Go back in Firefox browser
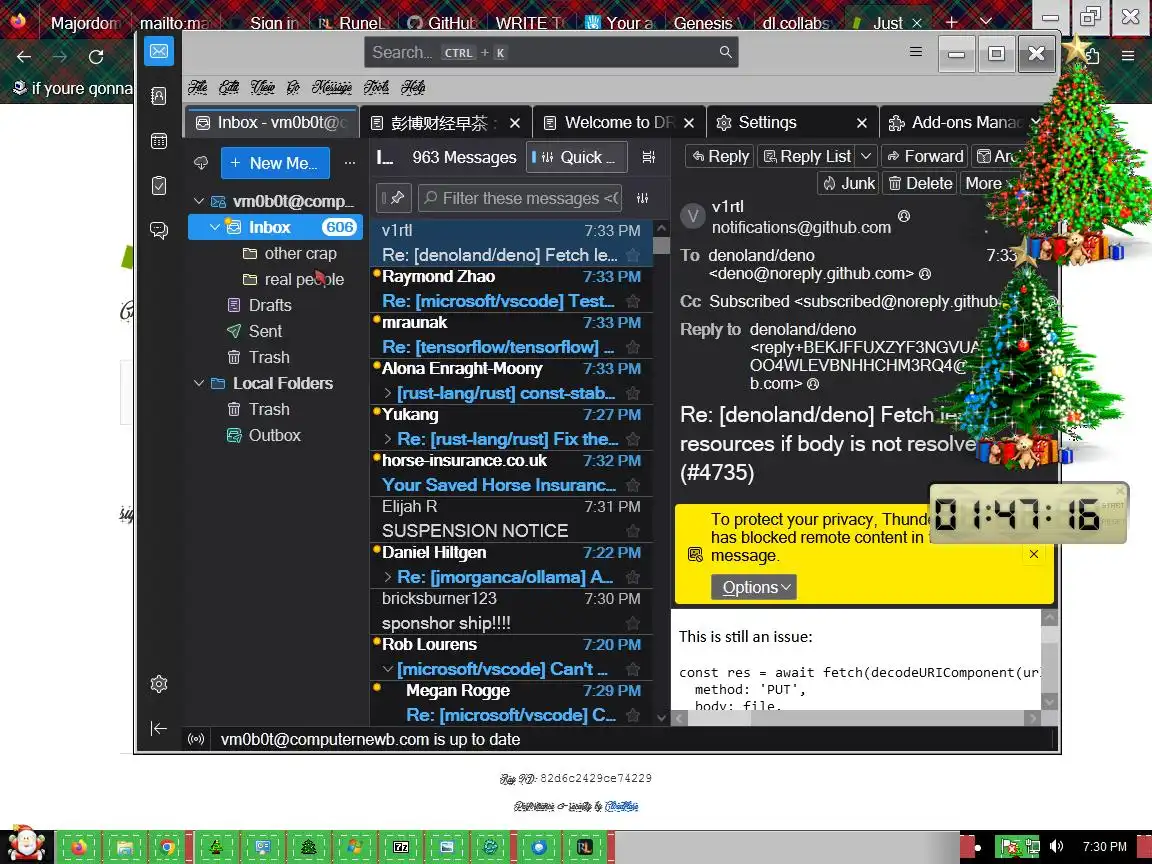 pos(24,57)
